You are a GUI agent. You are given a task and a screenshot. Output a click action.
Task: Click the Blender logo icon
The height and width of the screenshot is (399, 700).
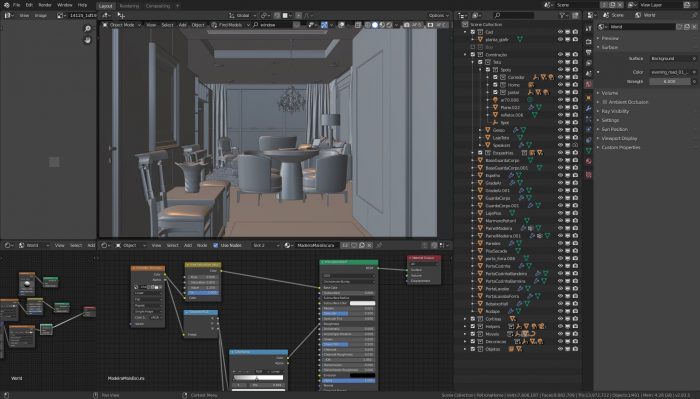pos(6,5)
